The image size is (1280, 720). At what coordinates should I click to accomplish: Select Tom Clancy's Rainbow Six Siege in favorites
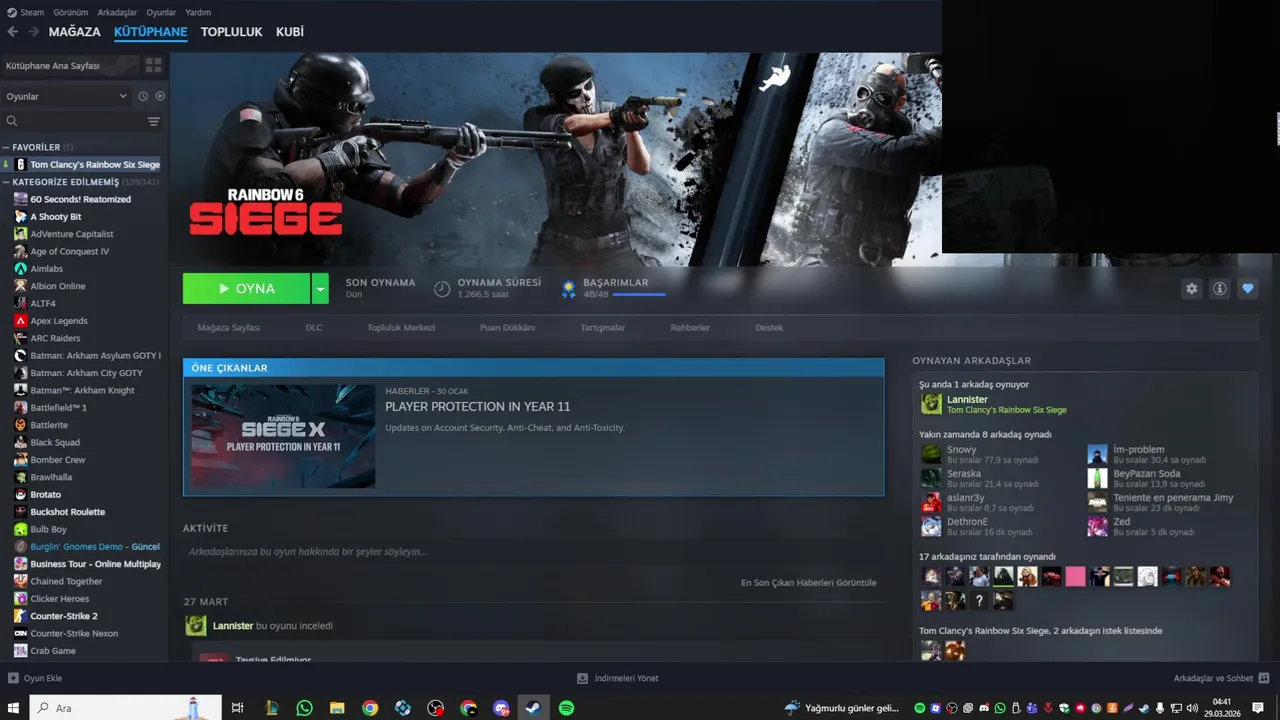pos(87,164)
